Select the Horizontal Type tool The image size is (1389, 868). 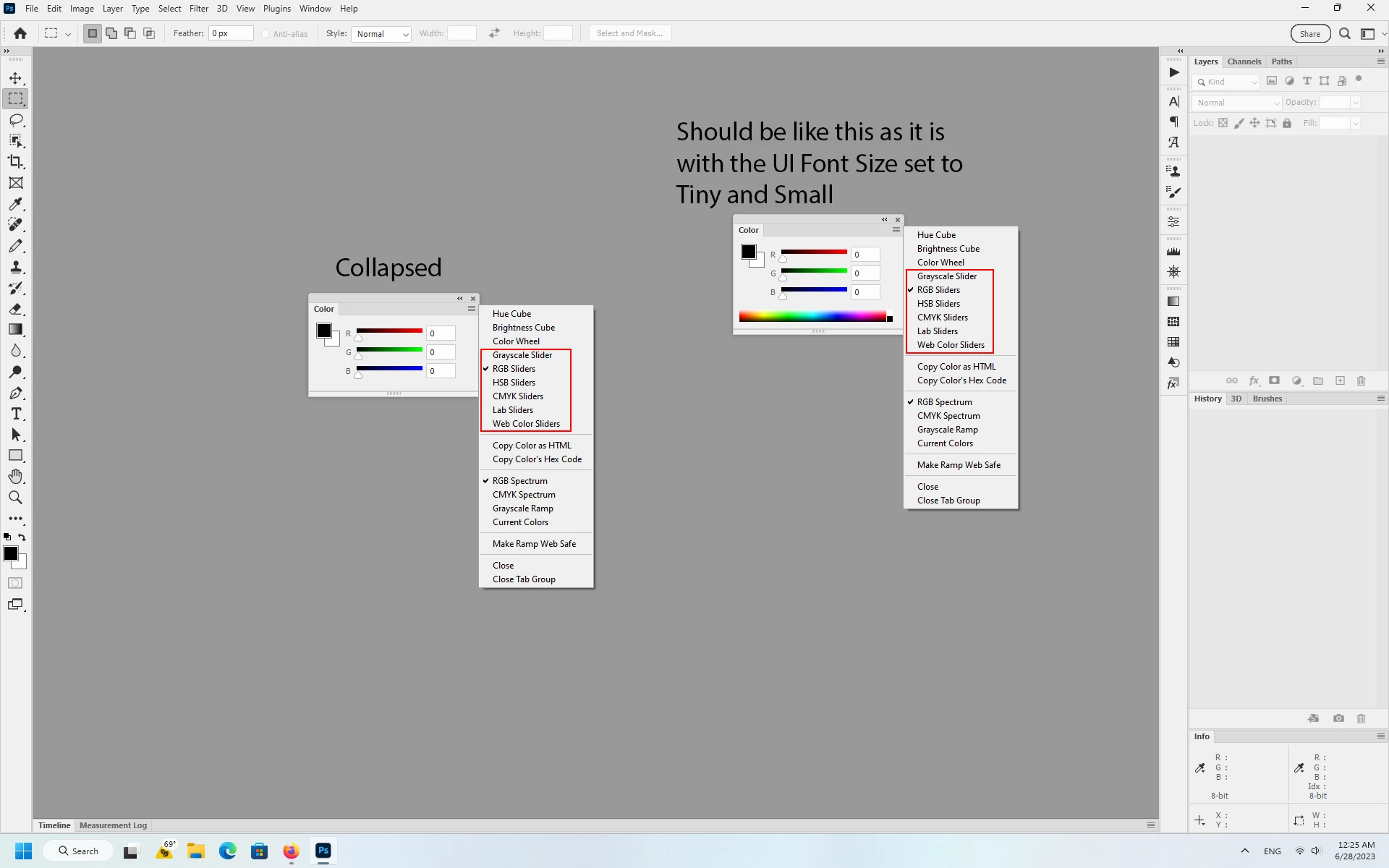click(15, 414)
